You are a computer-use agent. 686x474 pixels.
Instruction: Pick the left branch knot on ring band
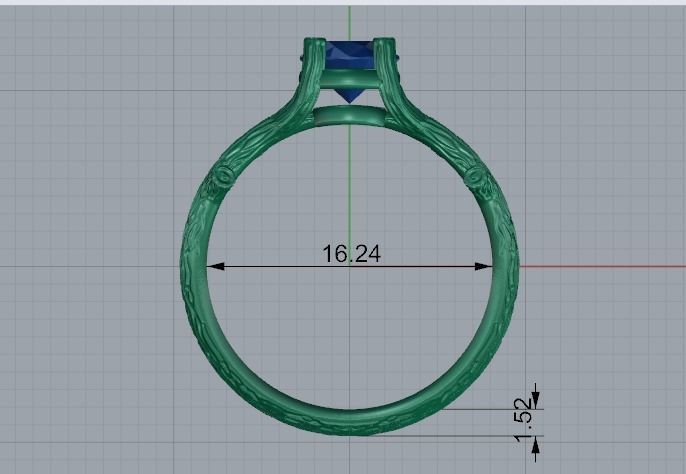224,176
